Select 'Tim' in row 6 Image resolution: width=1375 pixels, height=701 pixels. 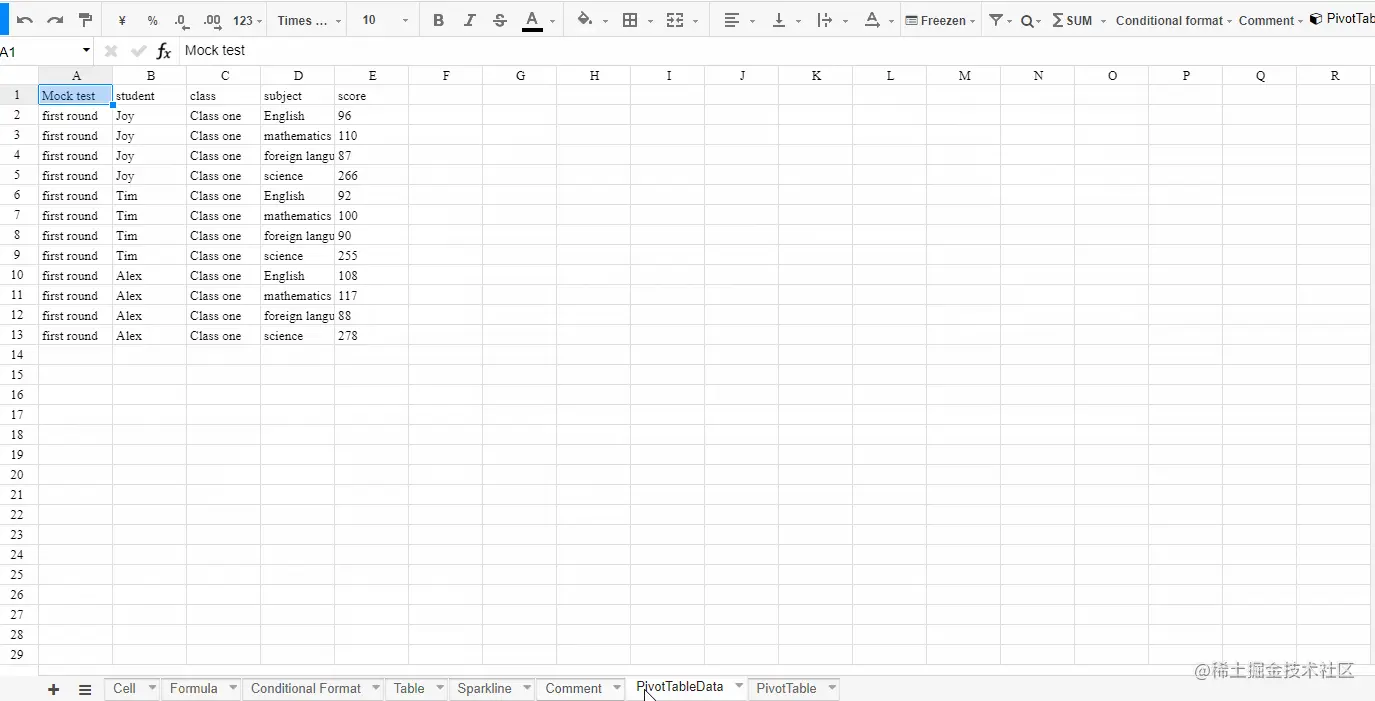pyautogui.click(x=150, y=196)
